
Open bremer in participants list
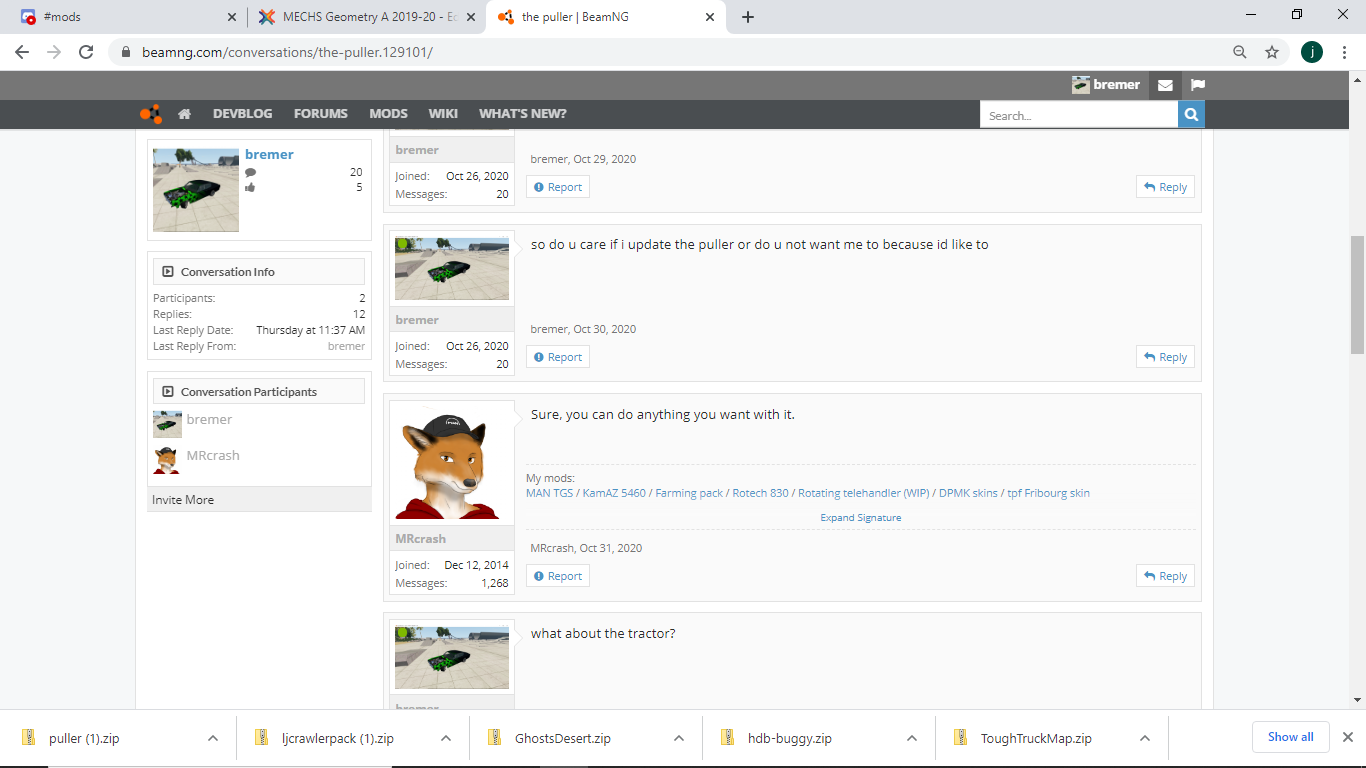tap(209, 420)
